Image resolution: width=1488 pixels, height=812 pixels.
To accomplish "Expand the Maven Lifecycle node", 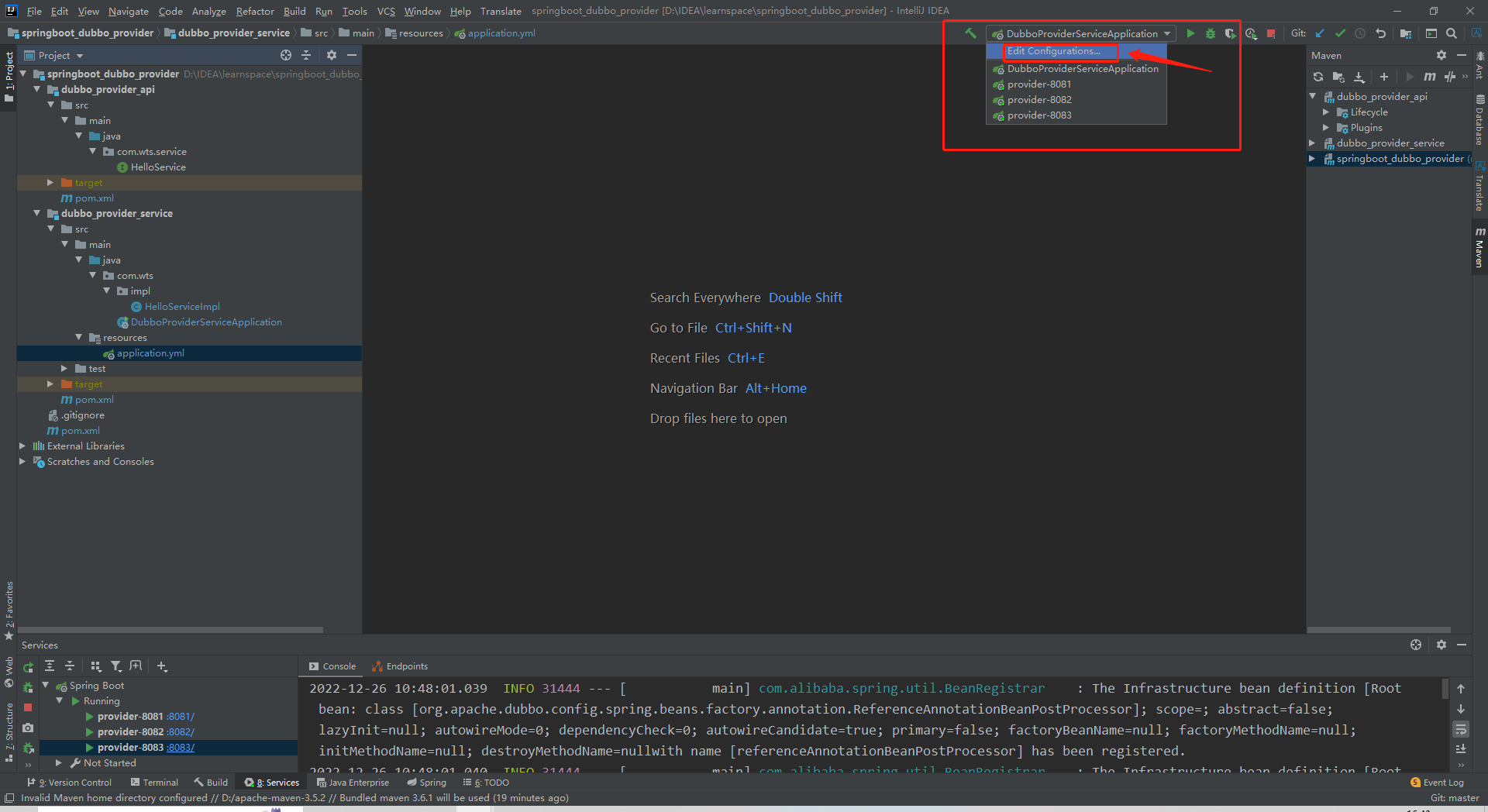I will [x=1326, y=112].
